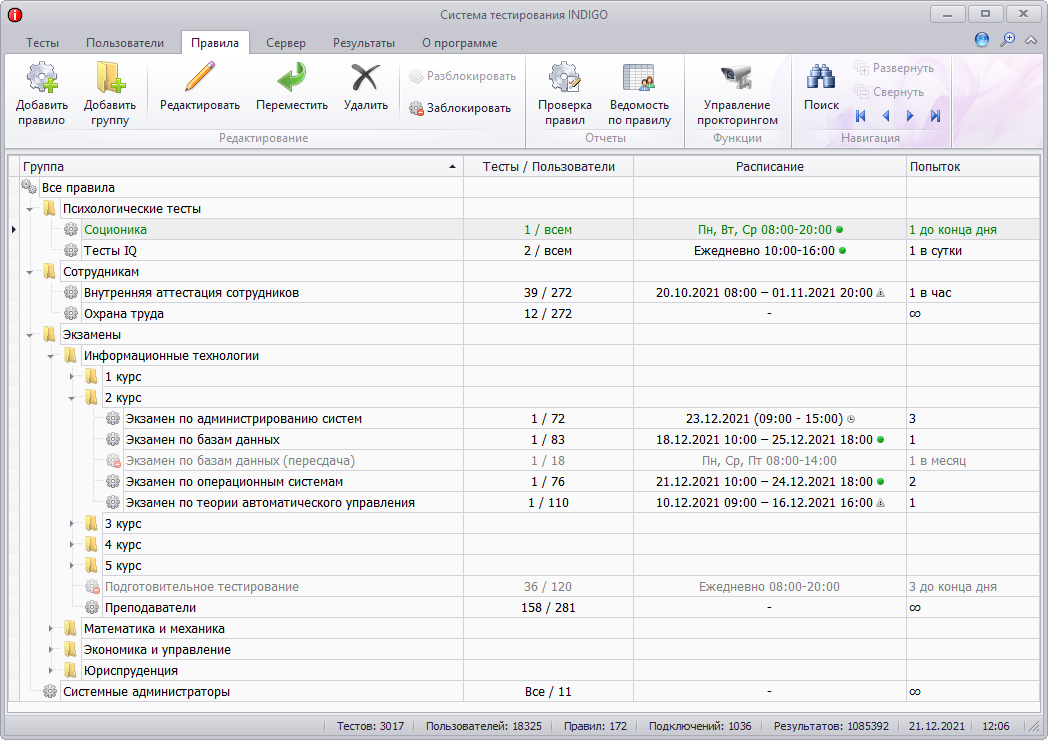Click the Edit pencil icon
Image resolution: width=1048 pixels, height=740 pixels.
200,77
